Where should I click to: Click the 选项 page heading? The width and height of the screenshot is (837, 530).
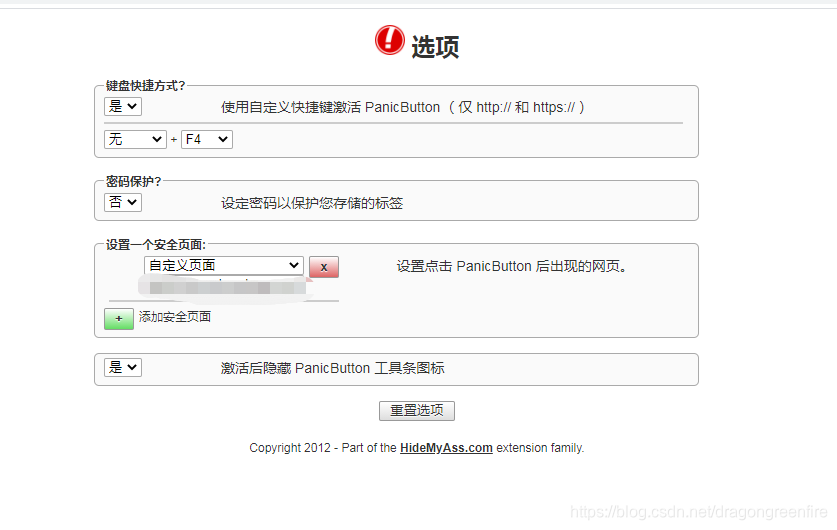[435, 47]
